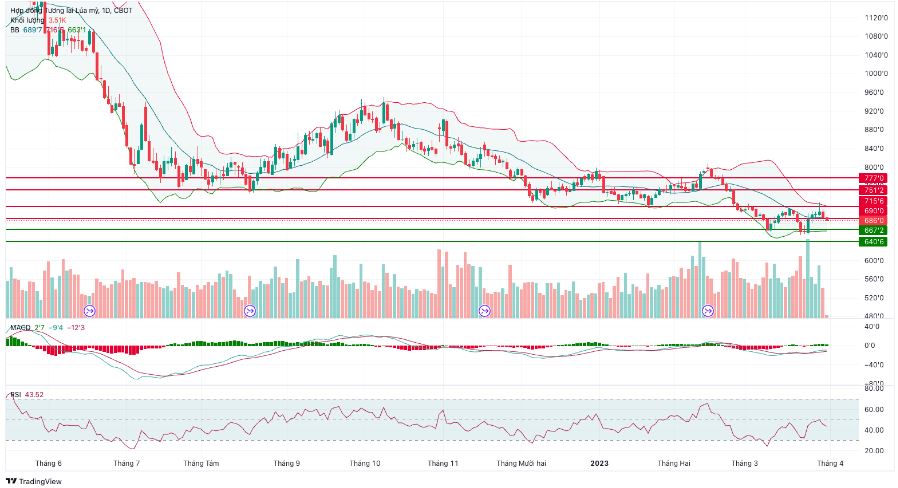The image size is (898, 488).
Task: Click the 20.00 RSI scale value
Action: pyautogui.click(x=873, y=451)
